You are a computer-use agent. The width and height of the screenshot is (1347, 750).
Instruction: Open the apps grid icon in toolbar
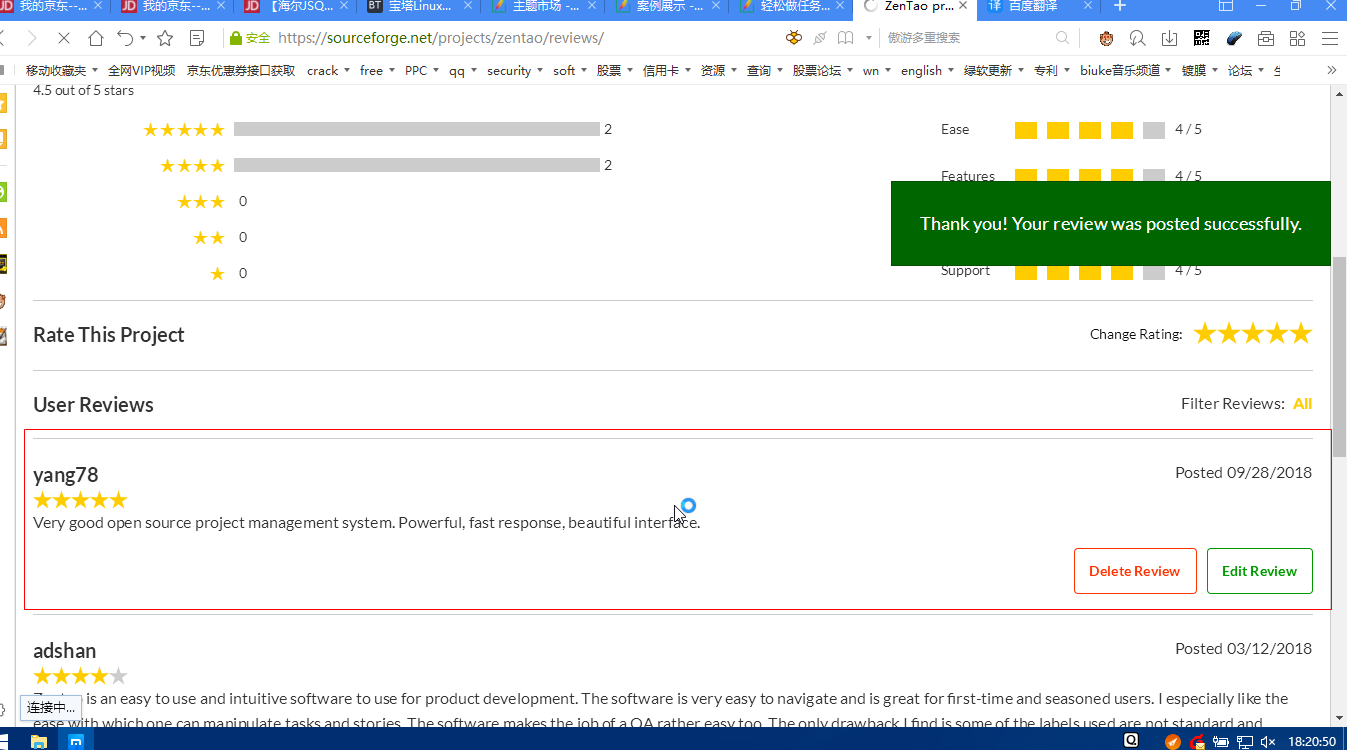1297,39
